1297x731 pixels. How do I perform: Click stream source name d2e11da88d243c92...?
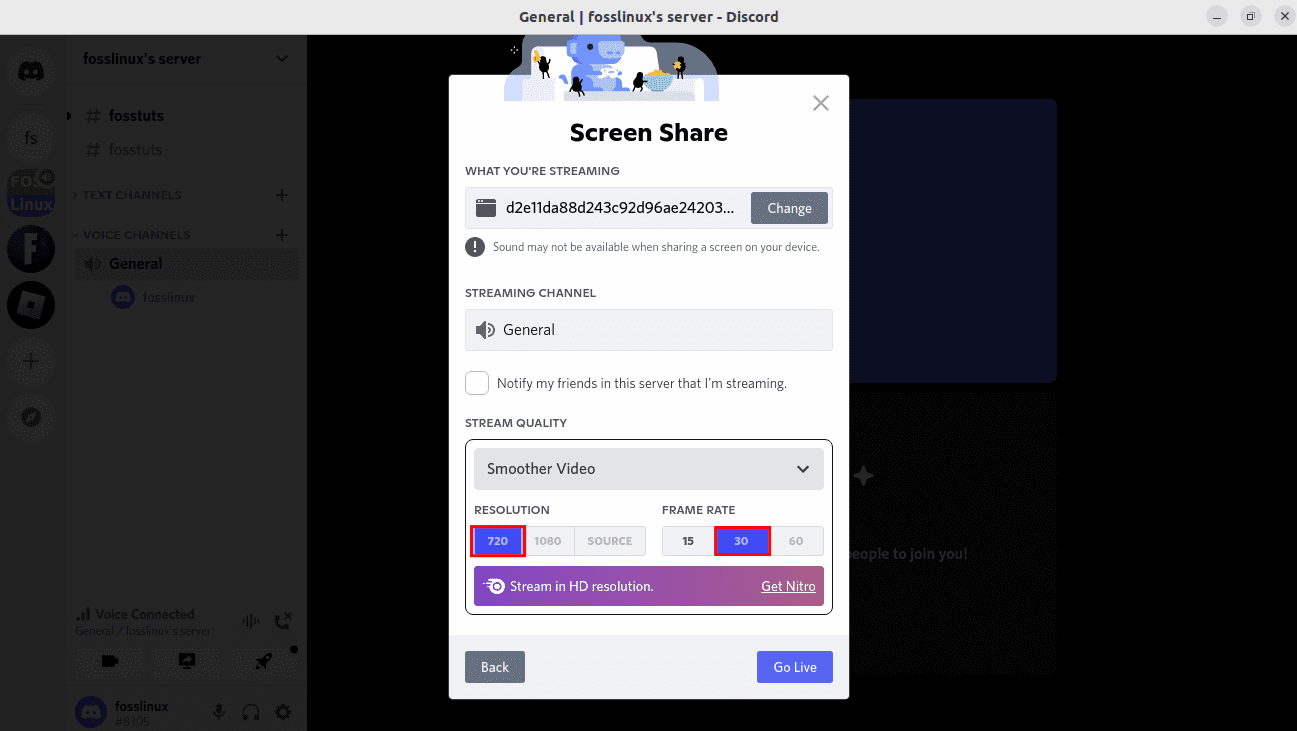pos(620,208)
